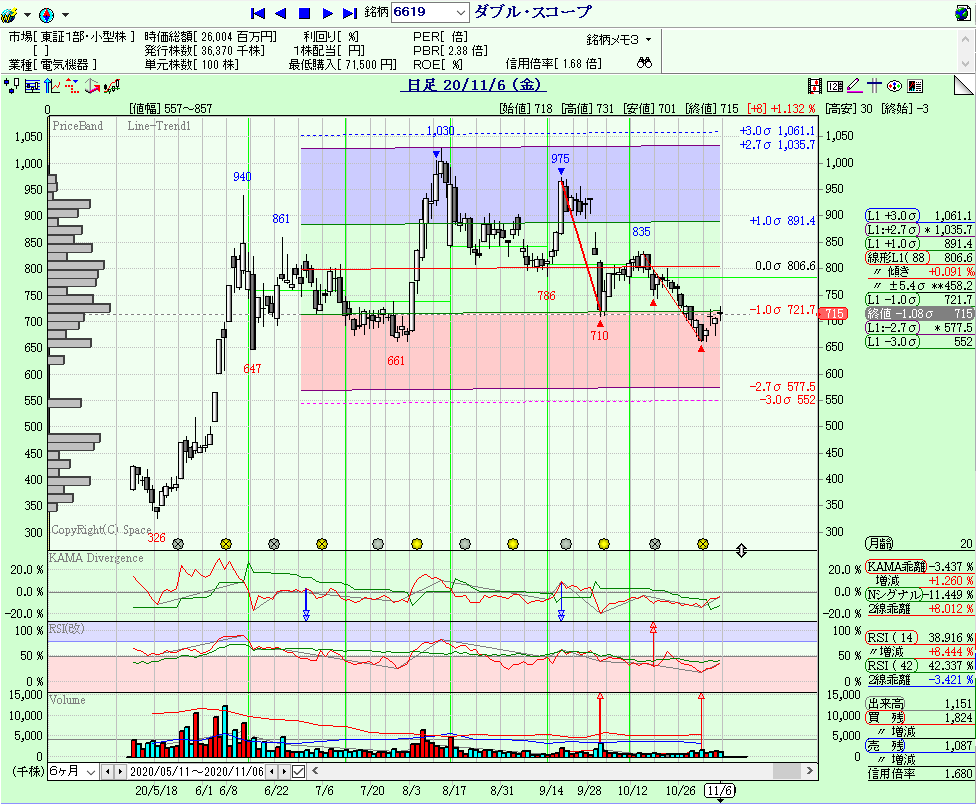Jump to the first stock record

(257, 13)
